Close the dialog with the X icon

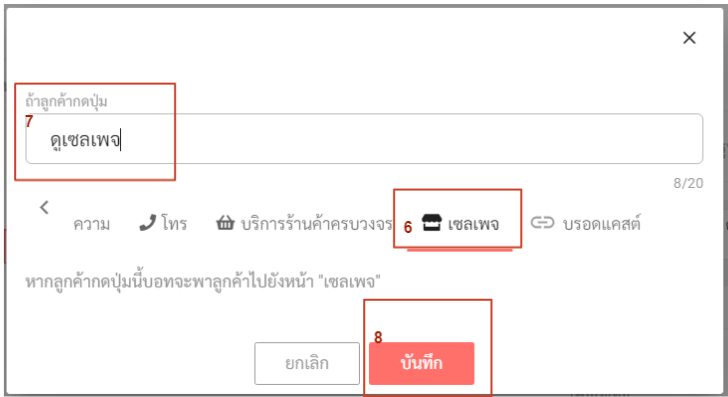pos(689,38)
